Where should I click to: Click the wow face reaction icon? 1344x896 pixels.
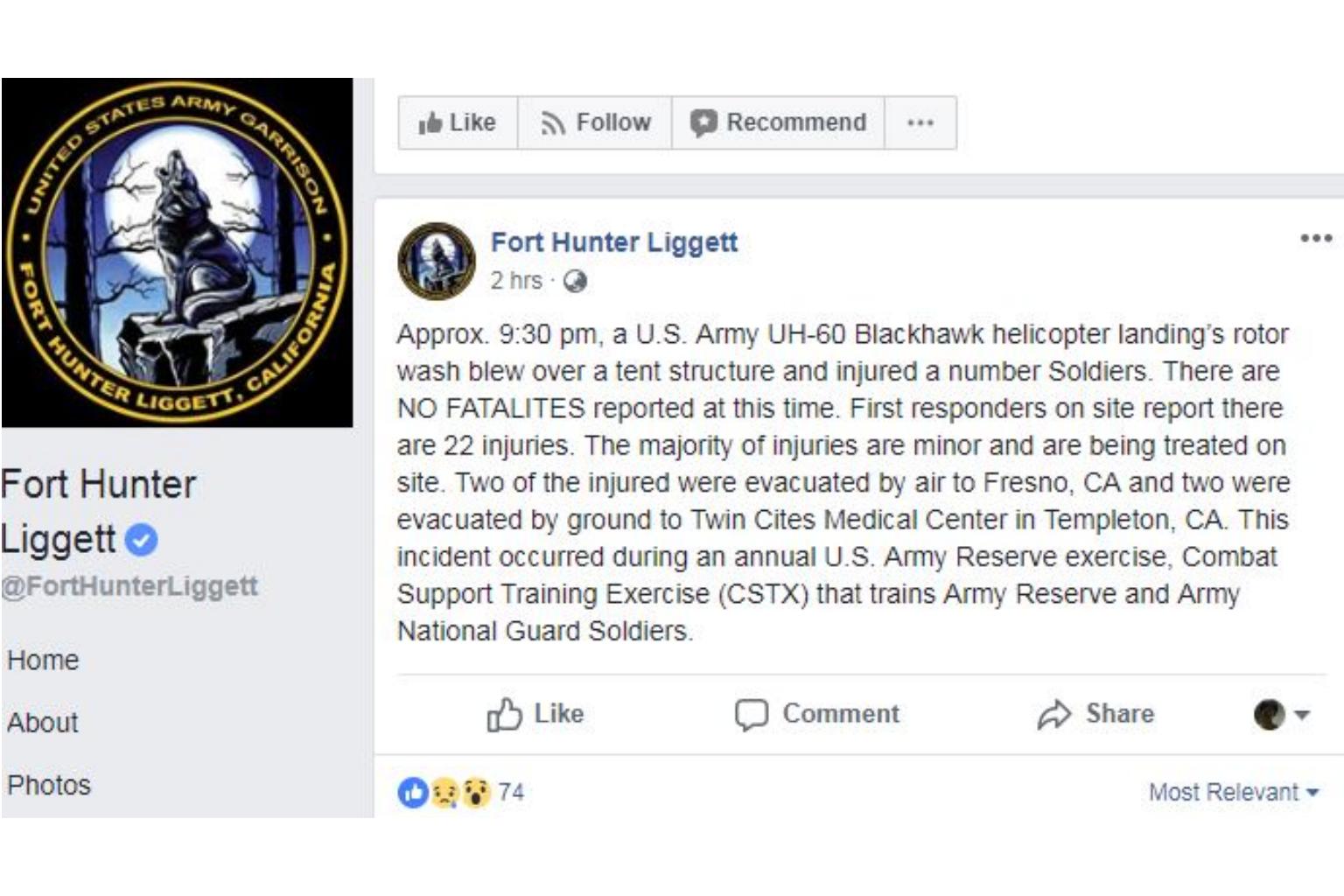475,793
